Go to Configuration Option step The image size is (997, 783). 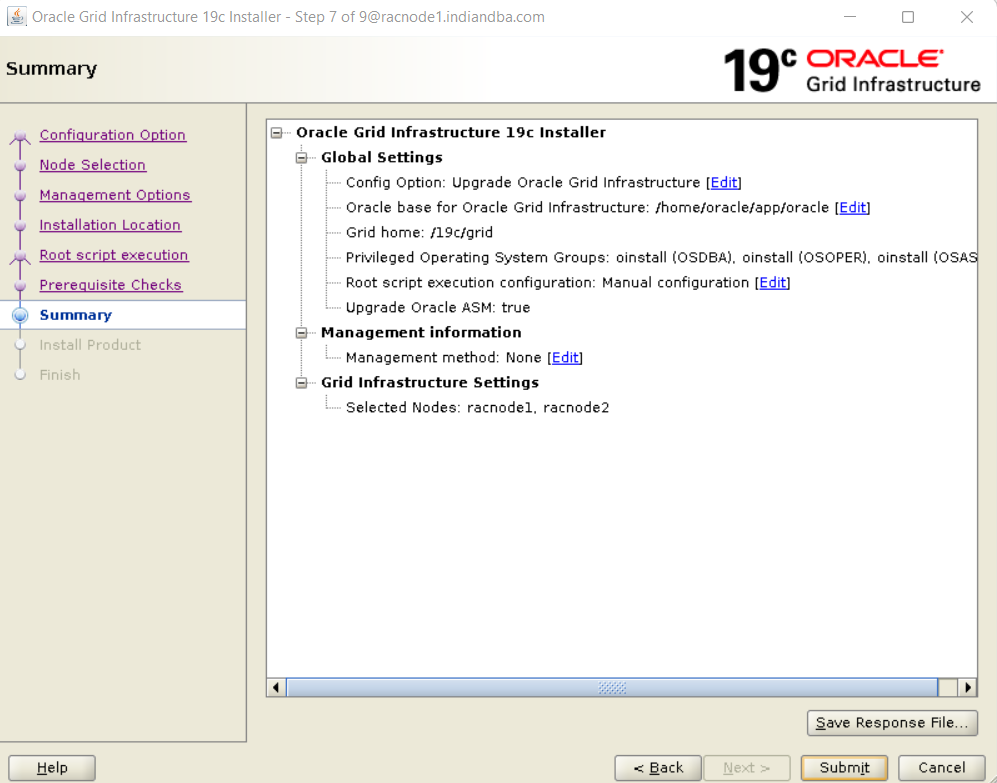pyautogui.click(x=113, y=135)
